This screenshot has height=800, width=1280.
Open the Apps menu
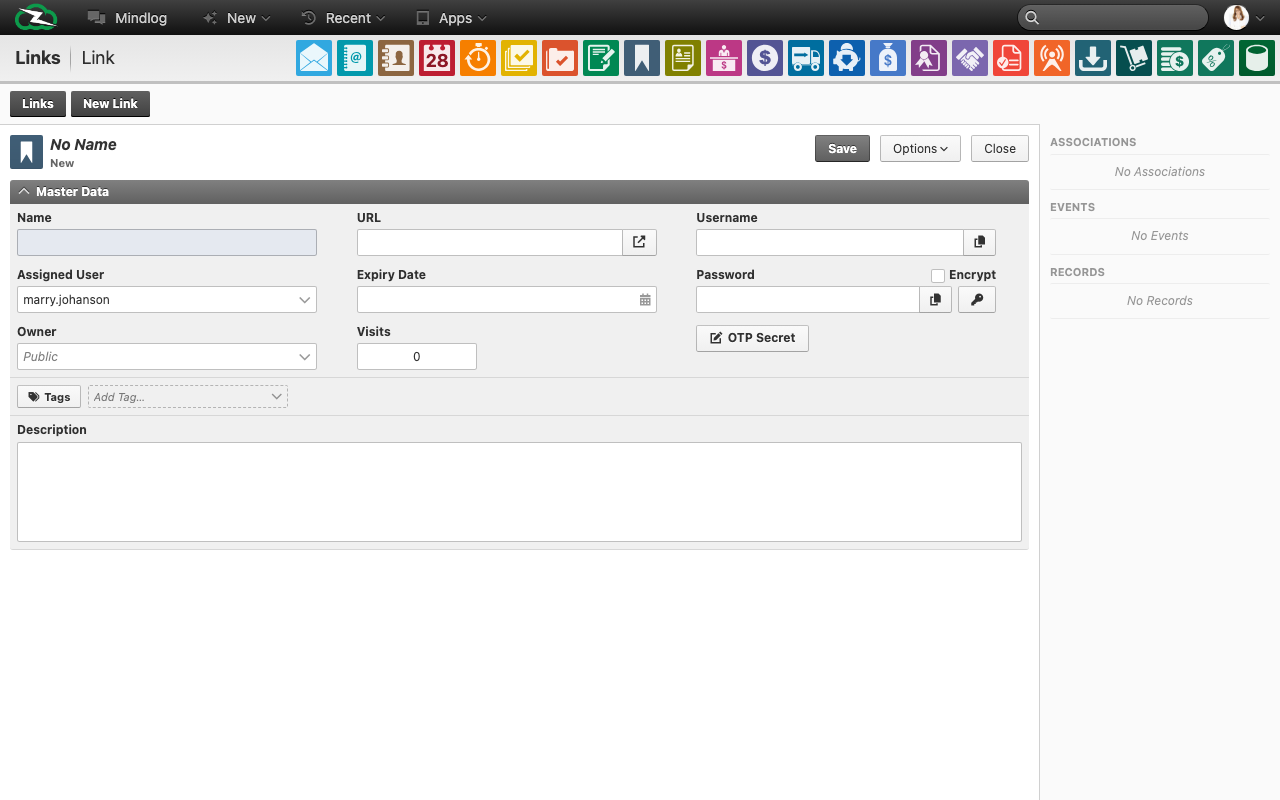tap(451, 18)
